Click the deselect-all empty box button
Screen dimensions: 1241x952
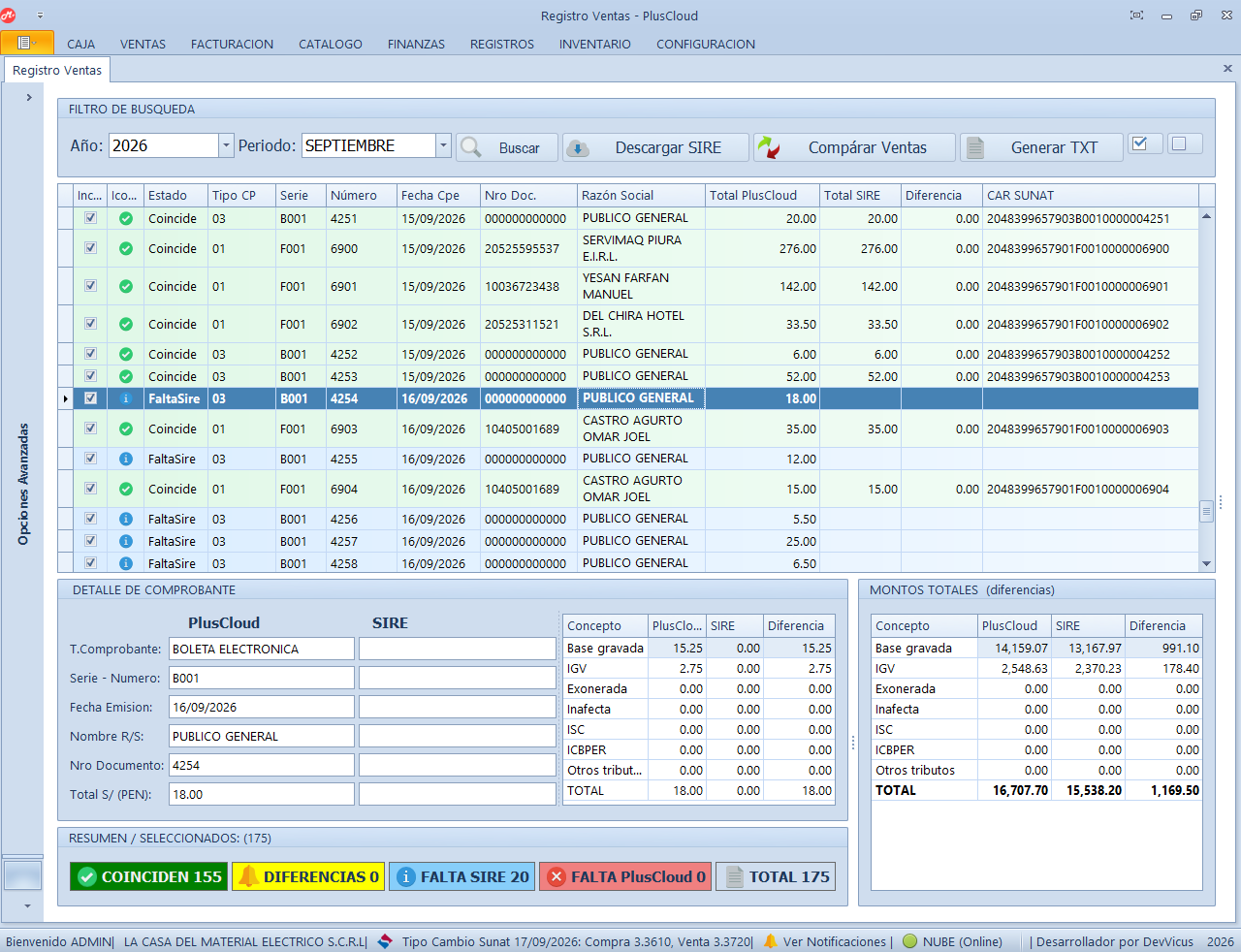tap(1185, 143)
